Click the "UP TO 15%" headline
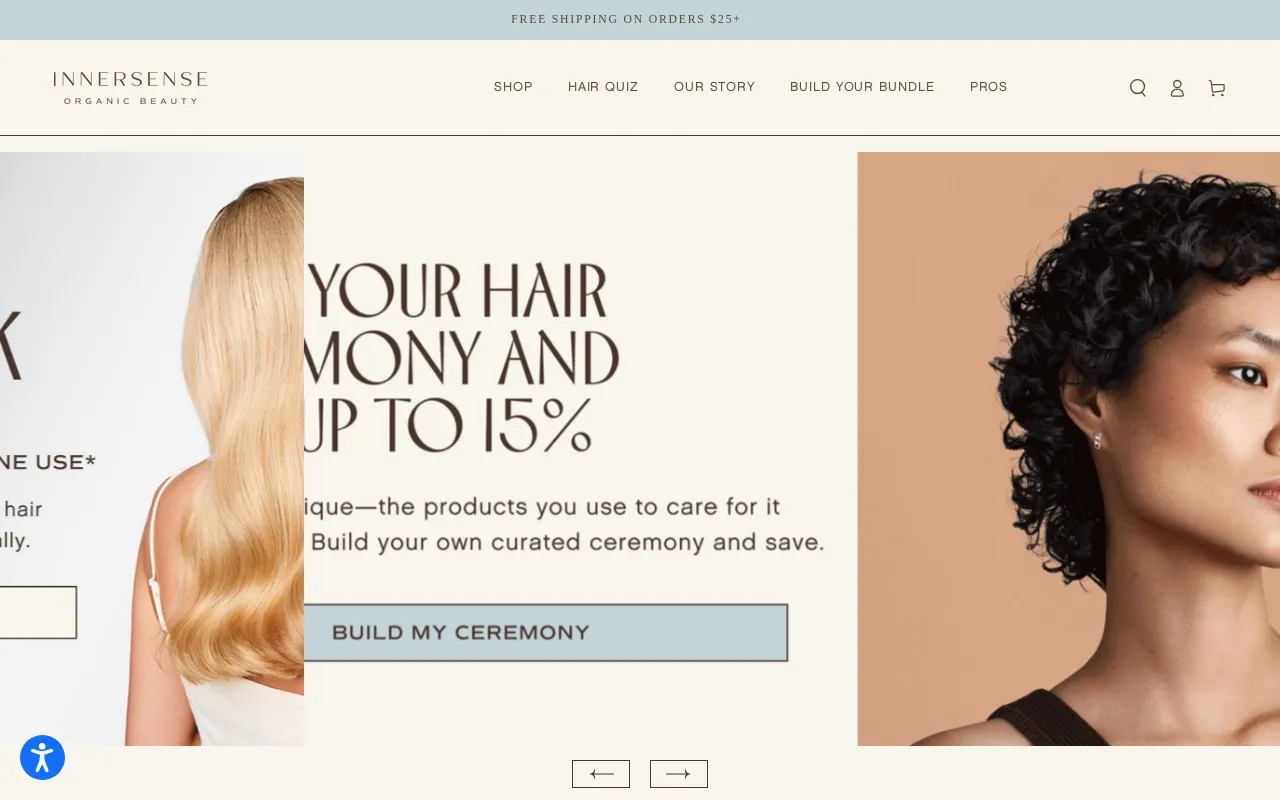This screenshot has width=1280, height=800. click(448, 425)
